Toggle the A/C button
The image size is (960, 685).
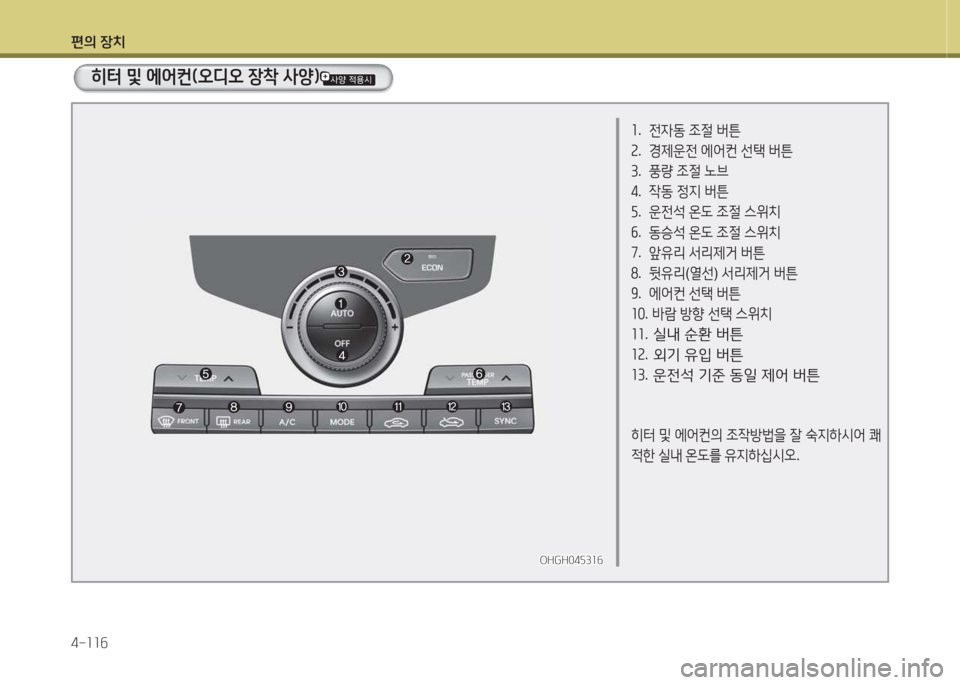(x=287, y=421)
